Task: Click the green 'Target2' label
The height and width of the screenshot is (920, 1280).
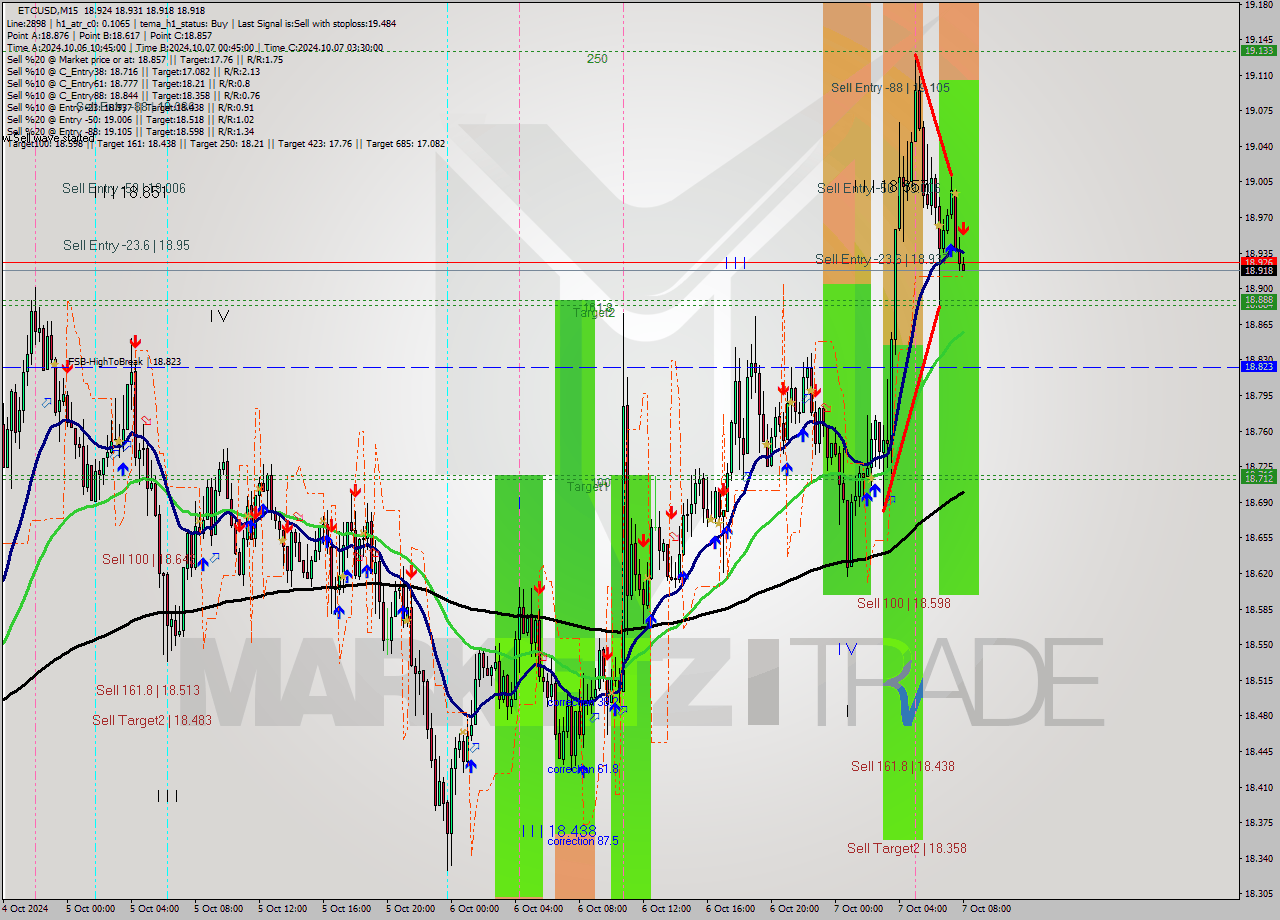Action: pos(594,313)
